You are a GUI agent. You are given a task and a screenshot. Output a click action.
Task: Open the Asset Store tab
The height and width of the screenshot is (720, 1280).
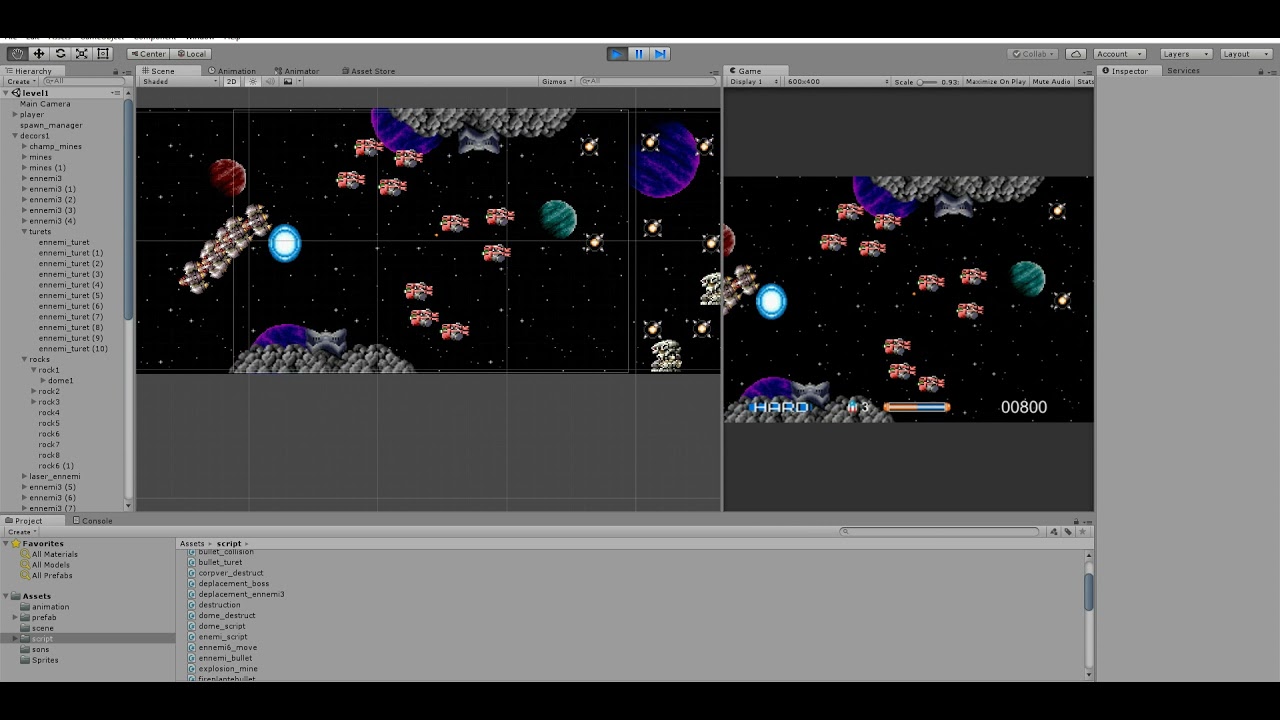tap(368, 71)
